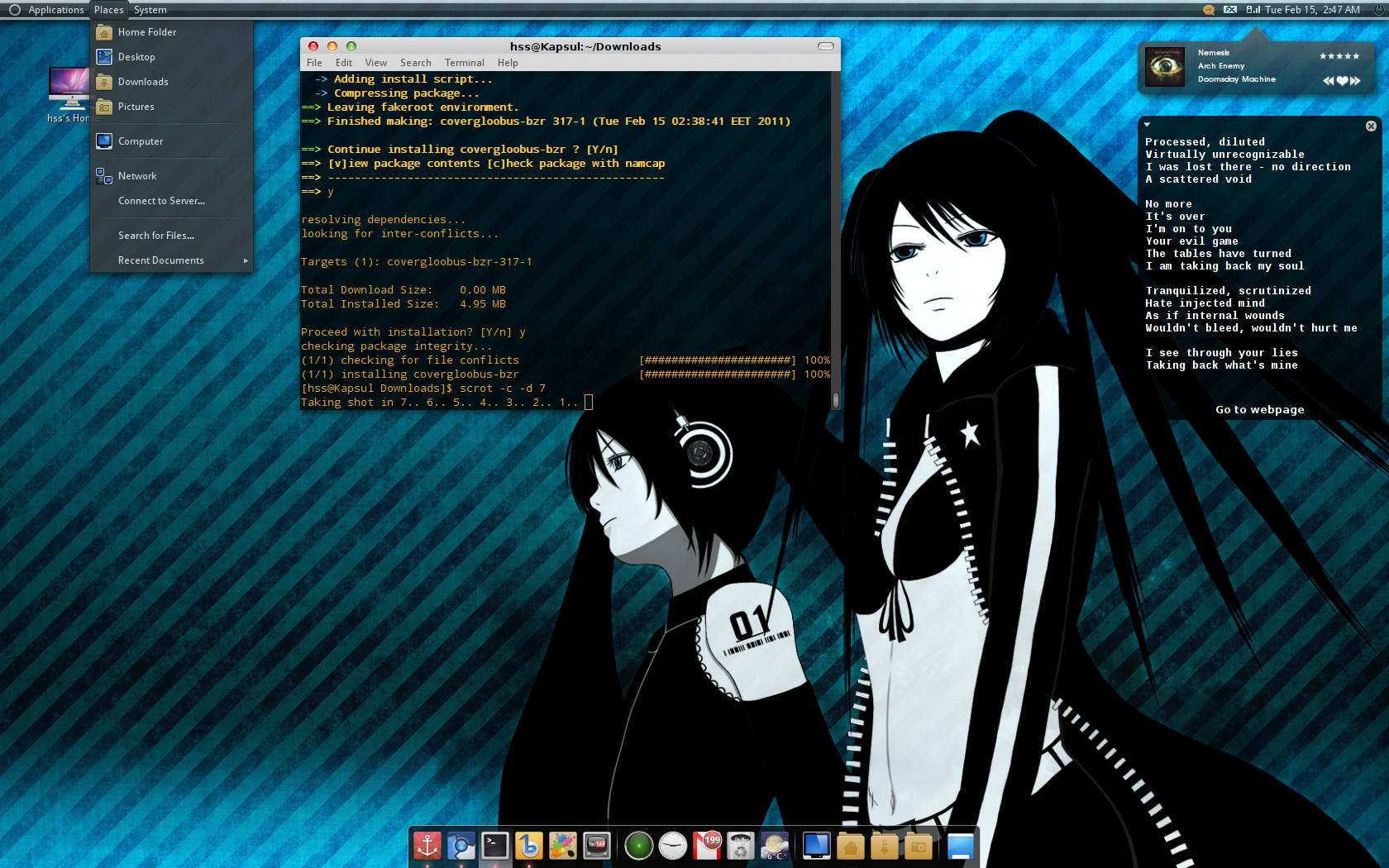Click the Go to webpage link
The width and height of the screenshot is (1389, 868).
pyautogui.click(x=1259, y=409)
